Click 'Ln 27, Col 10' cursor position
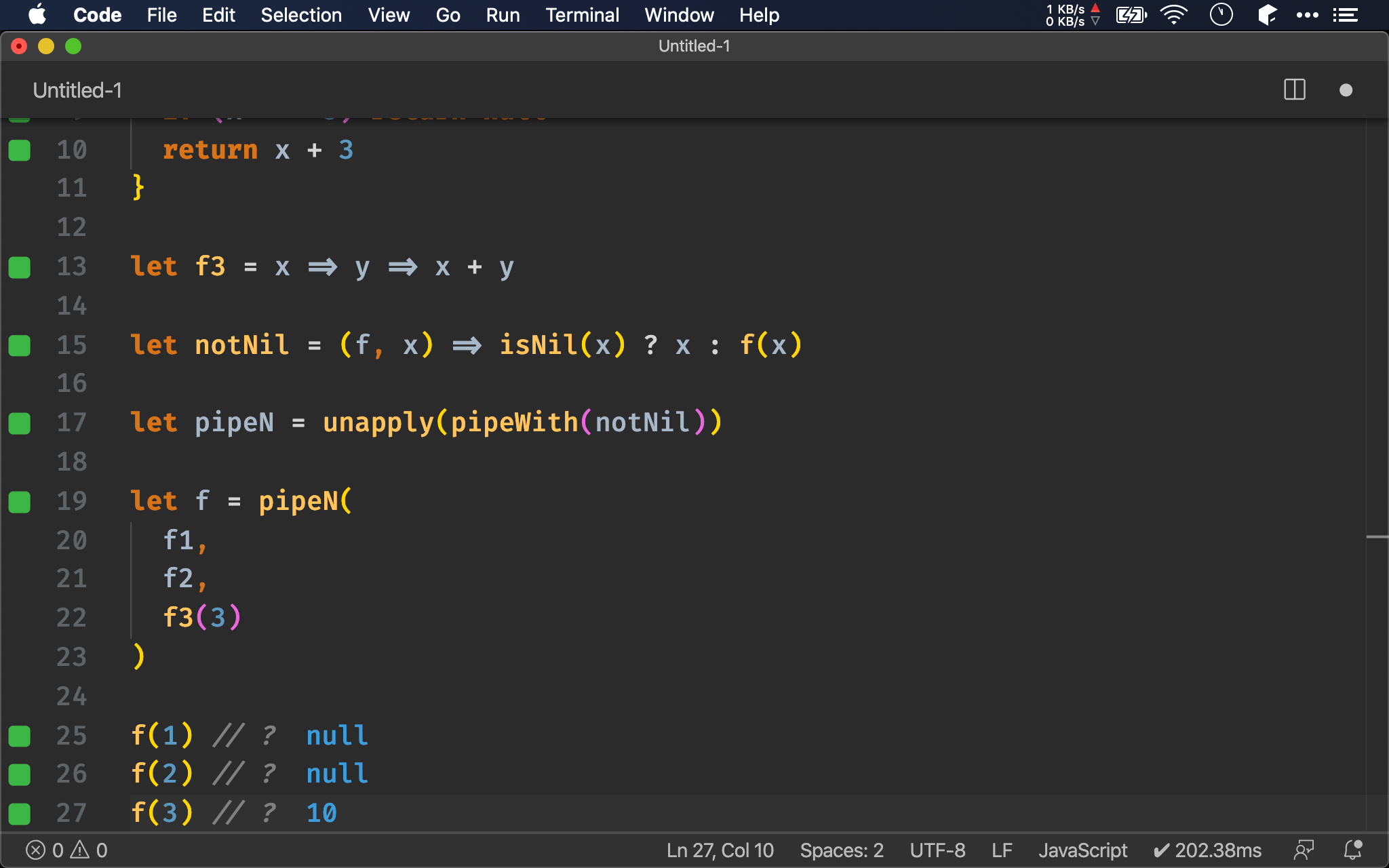The image size is (1389, 868). point(720,850)
